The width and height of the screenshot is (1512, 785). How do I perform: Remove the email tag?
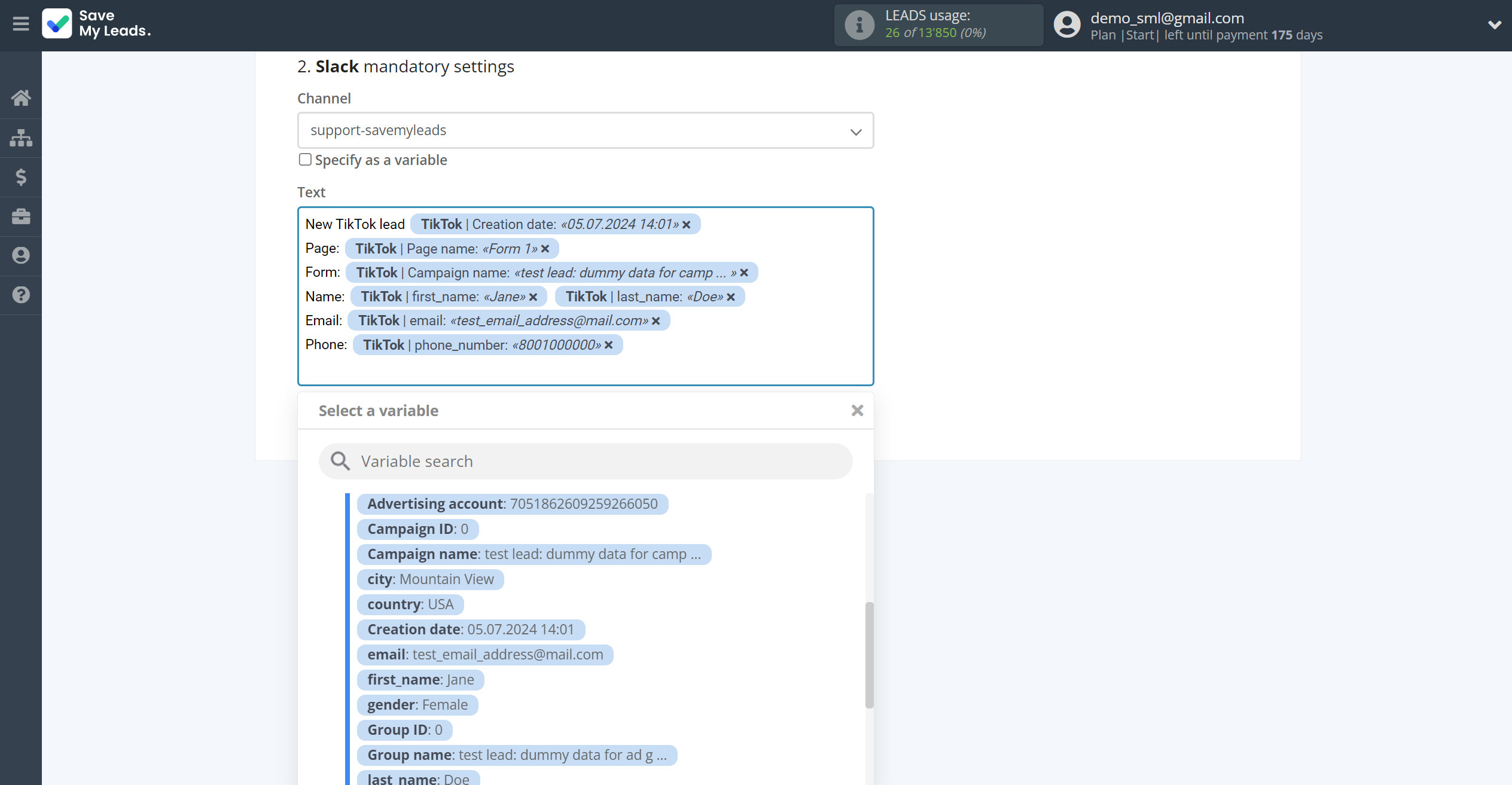[656, 321]
